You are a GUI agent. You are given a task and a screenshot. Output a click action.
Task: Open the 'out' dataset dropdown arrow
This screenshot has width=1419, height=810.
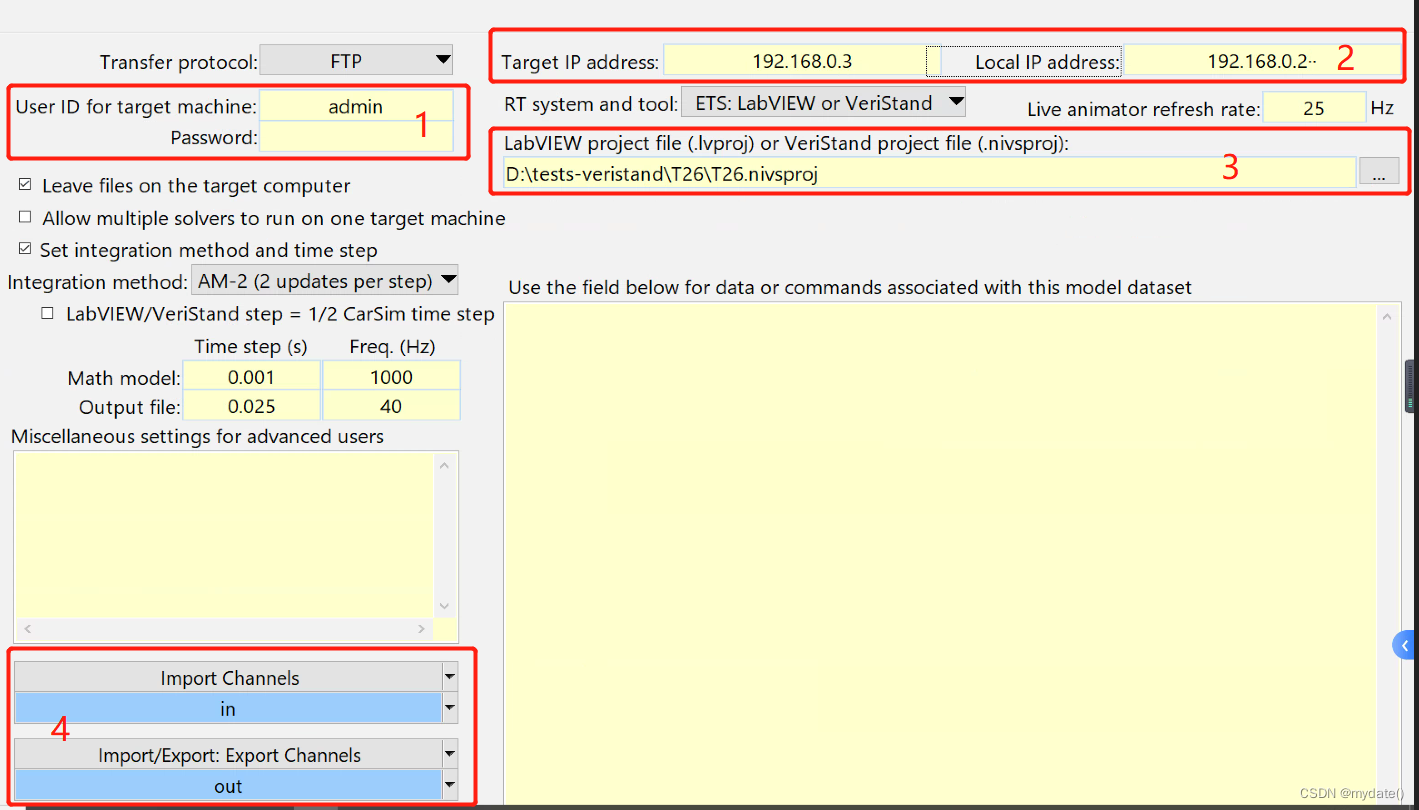pyautogui.click(x=450, y=785)
